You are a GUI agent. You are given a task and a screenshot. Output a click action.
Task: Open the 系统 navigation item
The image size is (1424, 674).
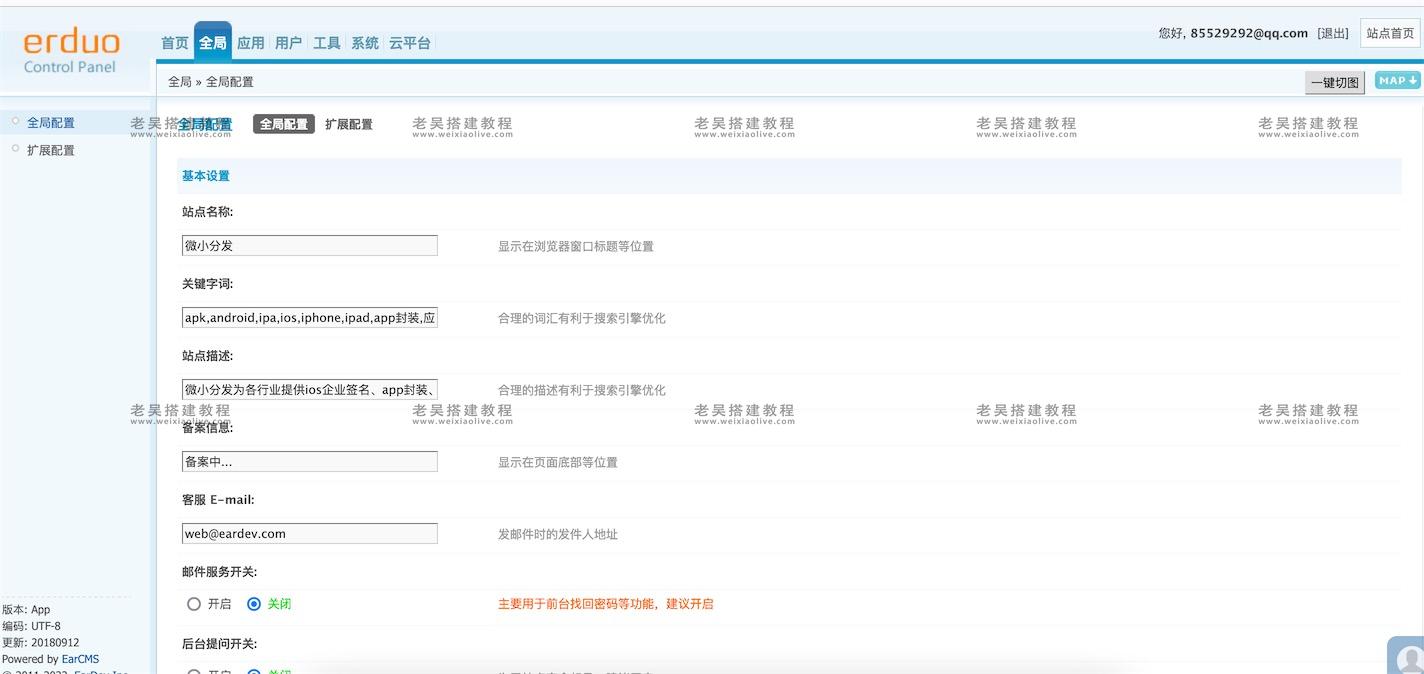364,42
